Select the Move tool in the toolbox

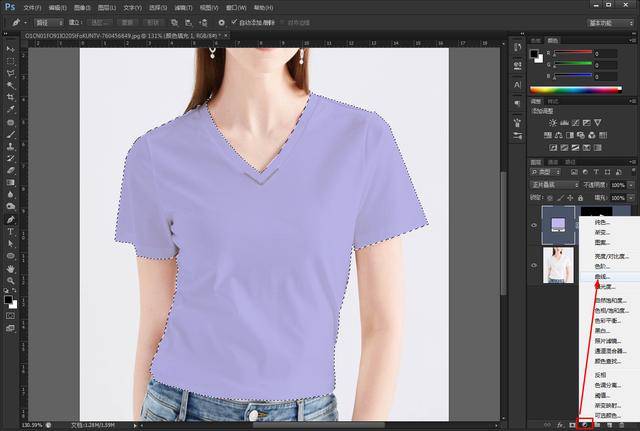(x=10, y=49)
